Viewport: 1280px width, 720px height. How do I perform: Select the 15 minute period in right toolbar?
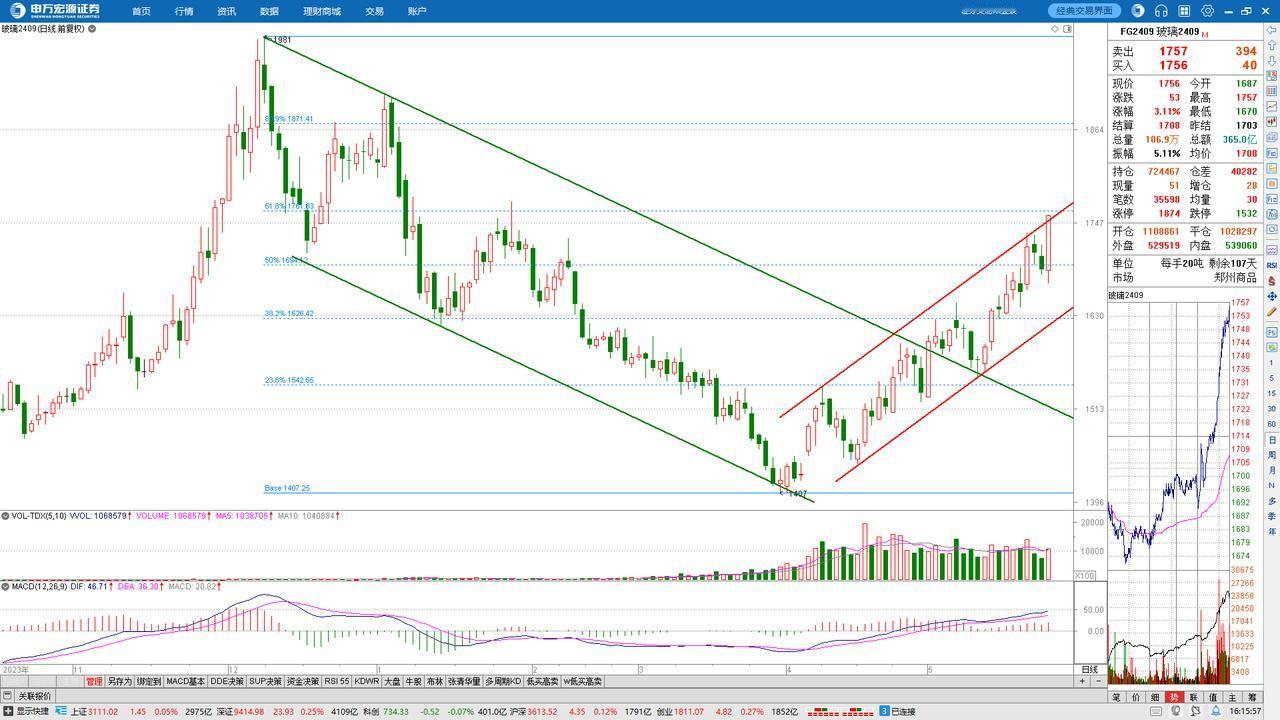pos(1272,393)
